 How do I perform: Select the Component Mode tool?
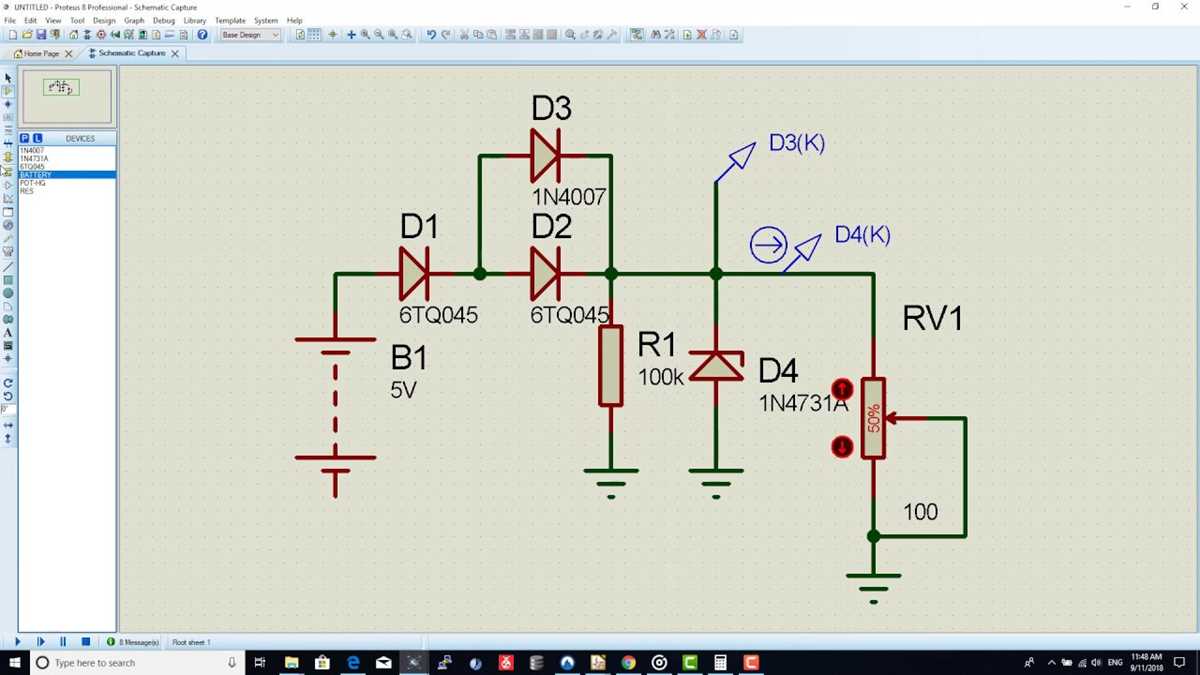pyautogui.click(x=8, y=91)
